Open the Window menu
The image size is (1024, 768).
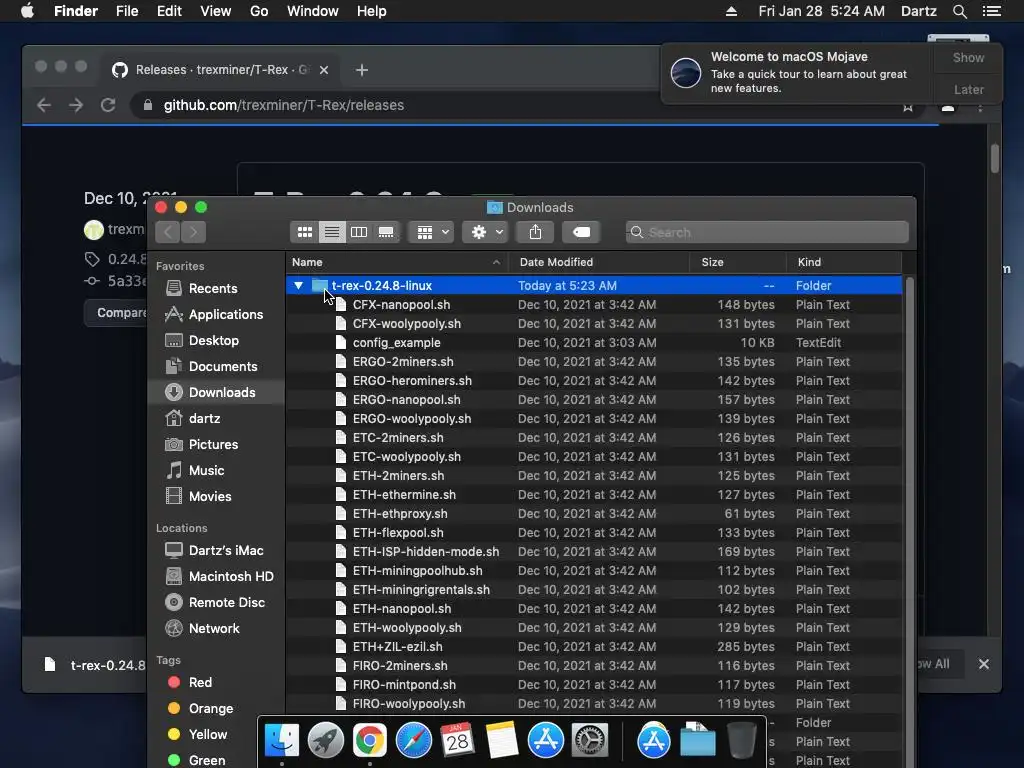313,11
